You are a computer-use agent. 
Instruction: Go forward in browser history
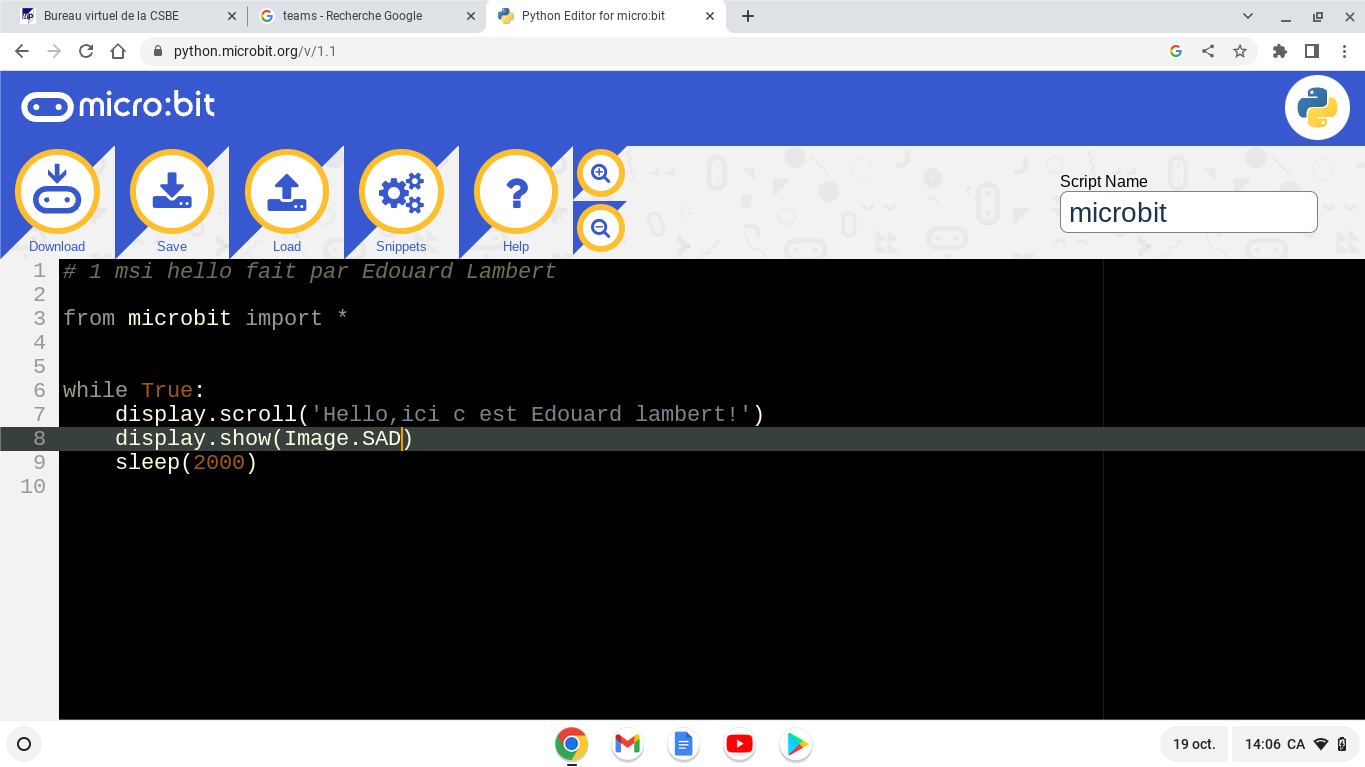click(x=54, y=51)
